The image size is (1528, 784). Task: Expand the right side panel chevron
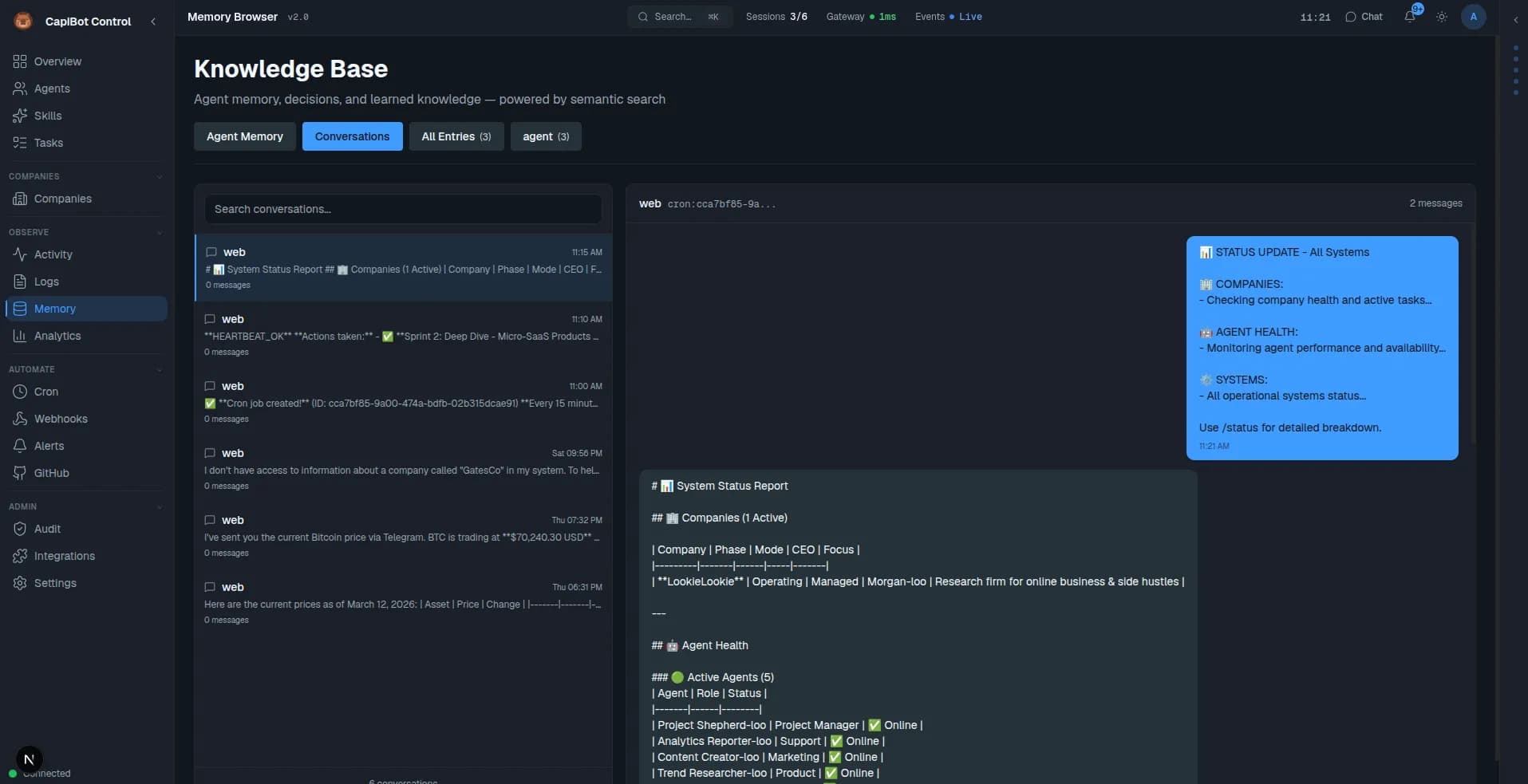coord(1515,20)
